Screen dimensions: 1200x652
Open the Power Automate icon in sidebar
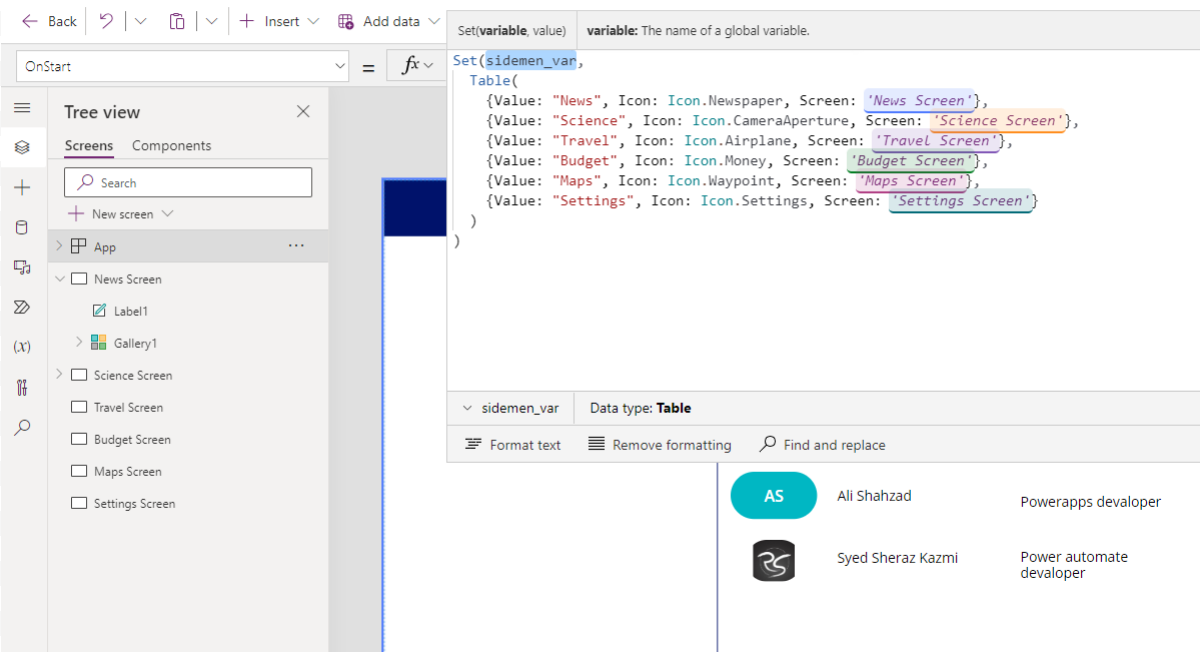click(22, 307)
